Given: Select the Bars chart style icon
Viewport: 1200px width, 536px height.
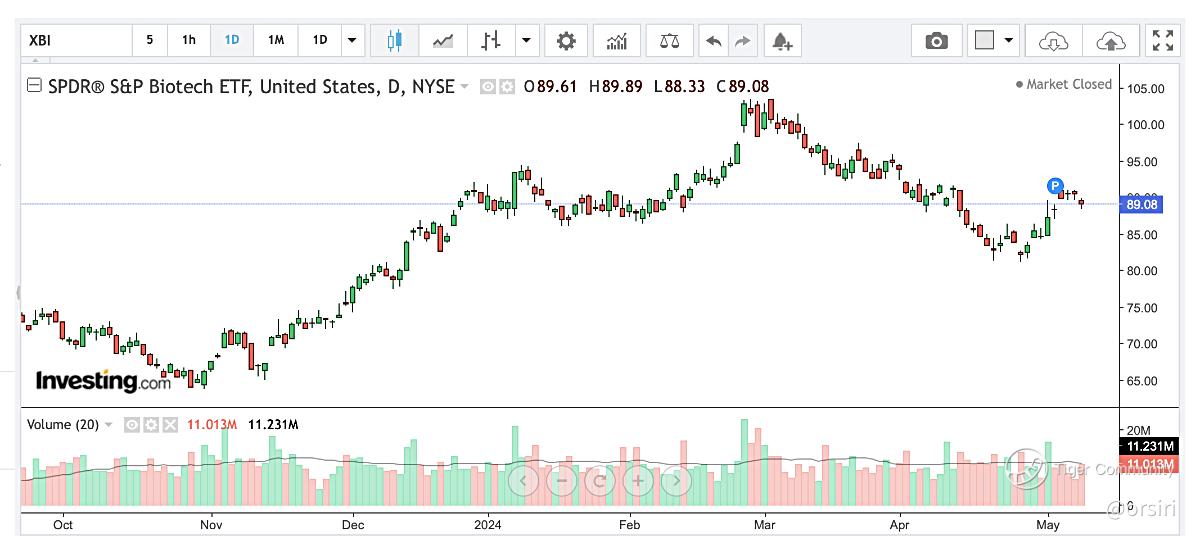Looking at the screenshot, I should [x=490, y=40].
